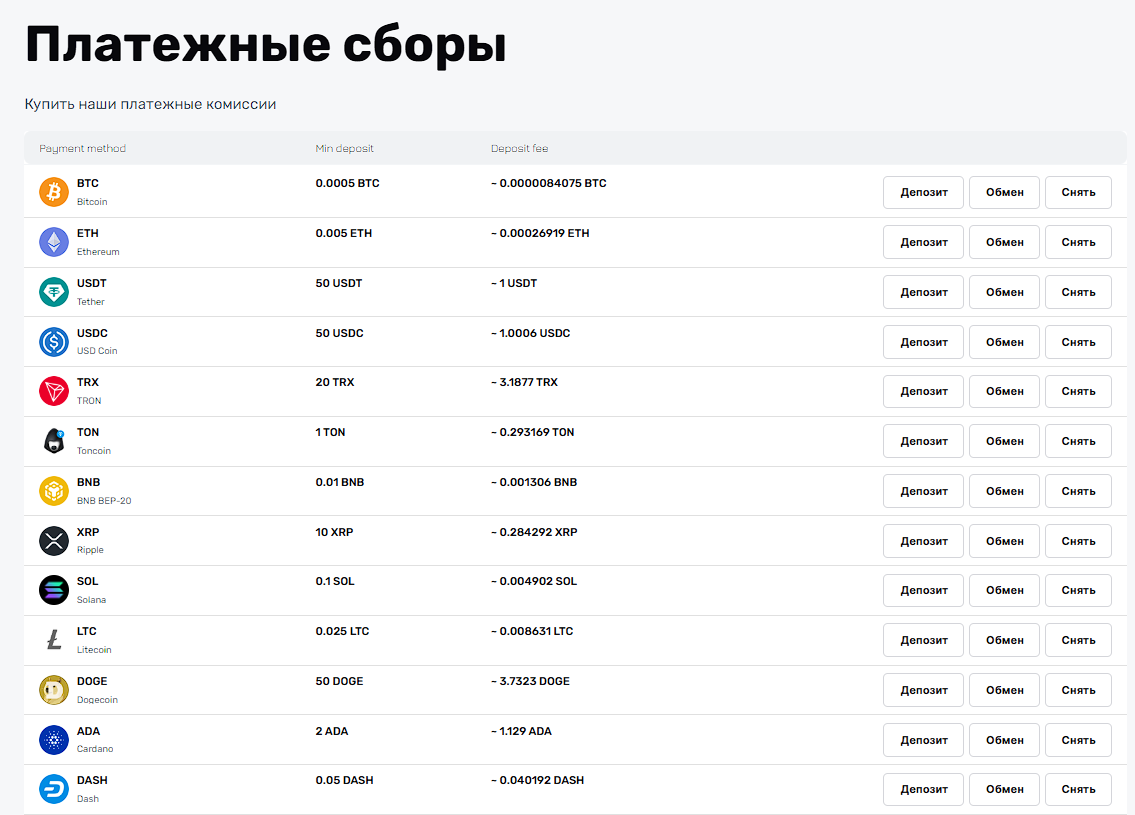Click Депозит in the BNB row
Viewport: 1135px width, 815px height.
pyautogui.click(x=924, y=491)
